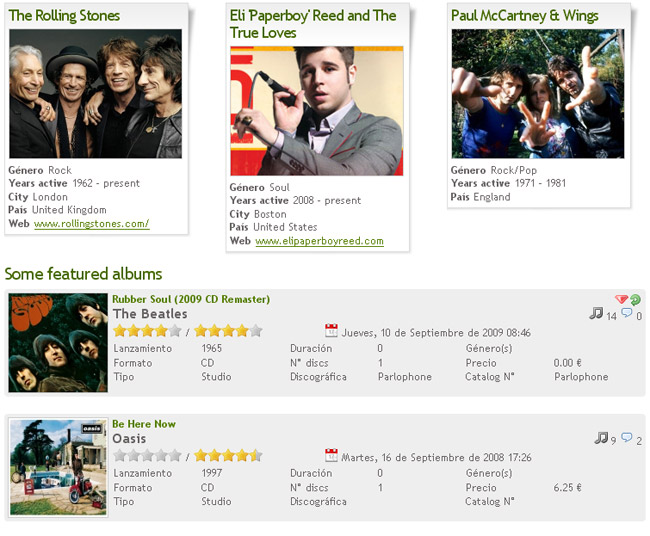Open The Rolling Stones artist title
The width and height of the screenshot is (650, 536).
64,16
